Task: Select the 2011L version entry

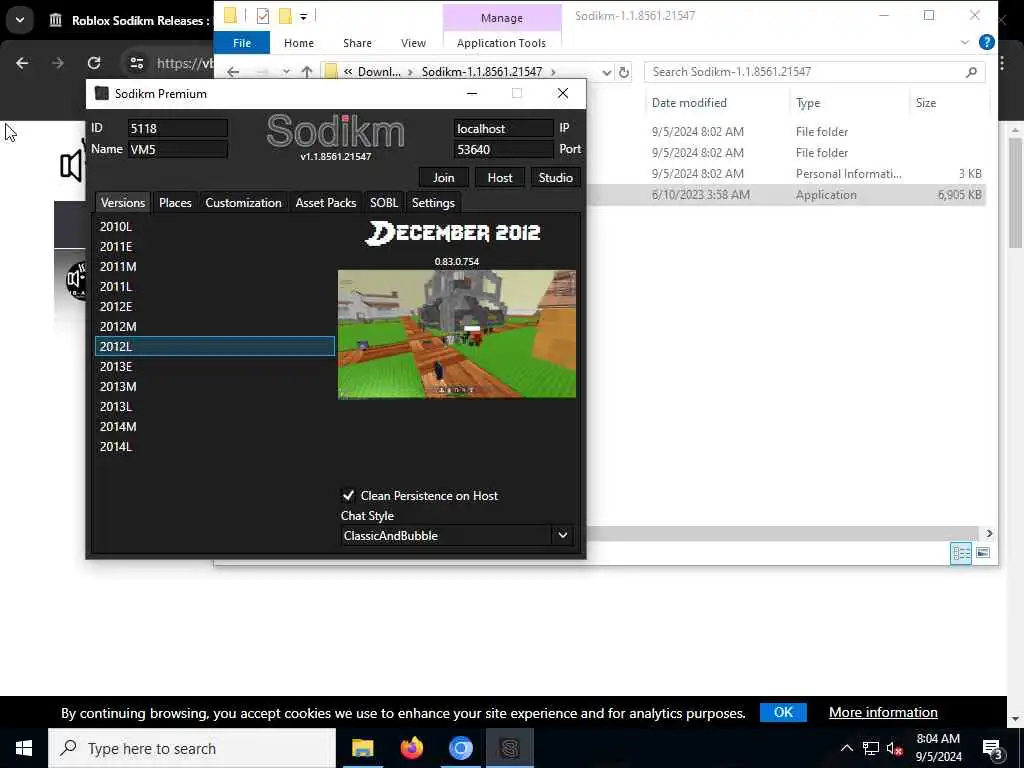Action: tap(215, 287)
